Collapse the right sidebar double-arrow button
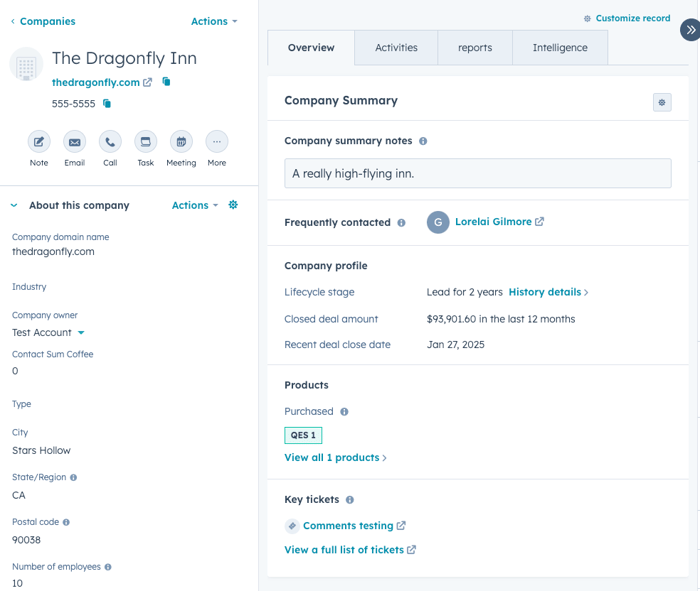 click(x=689, y=30)
